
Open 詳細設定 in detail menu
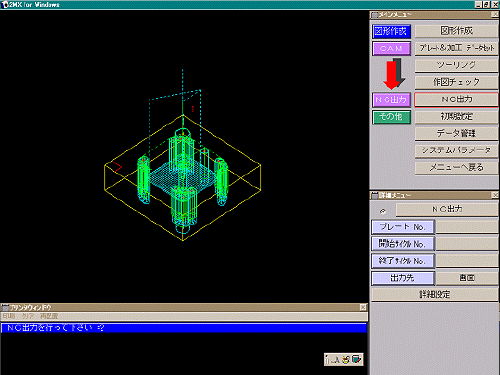[x=434, y=294]
